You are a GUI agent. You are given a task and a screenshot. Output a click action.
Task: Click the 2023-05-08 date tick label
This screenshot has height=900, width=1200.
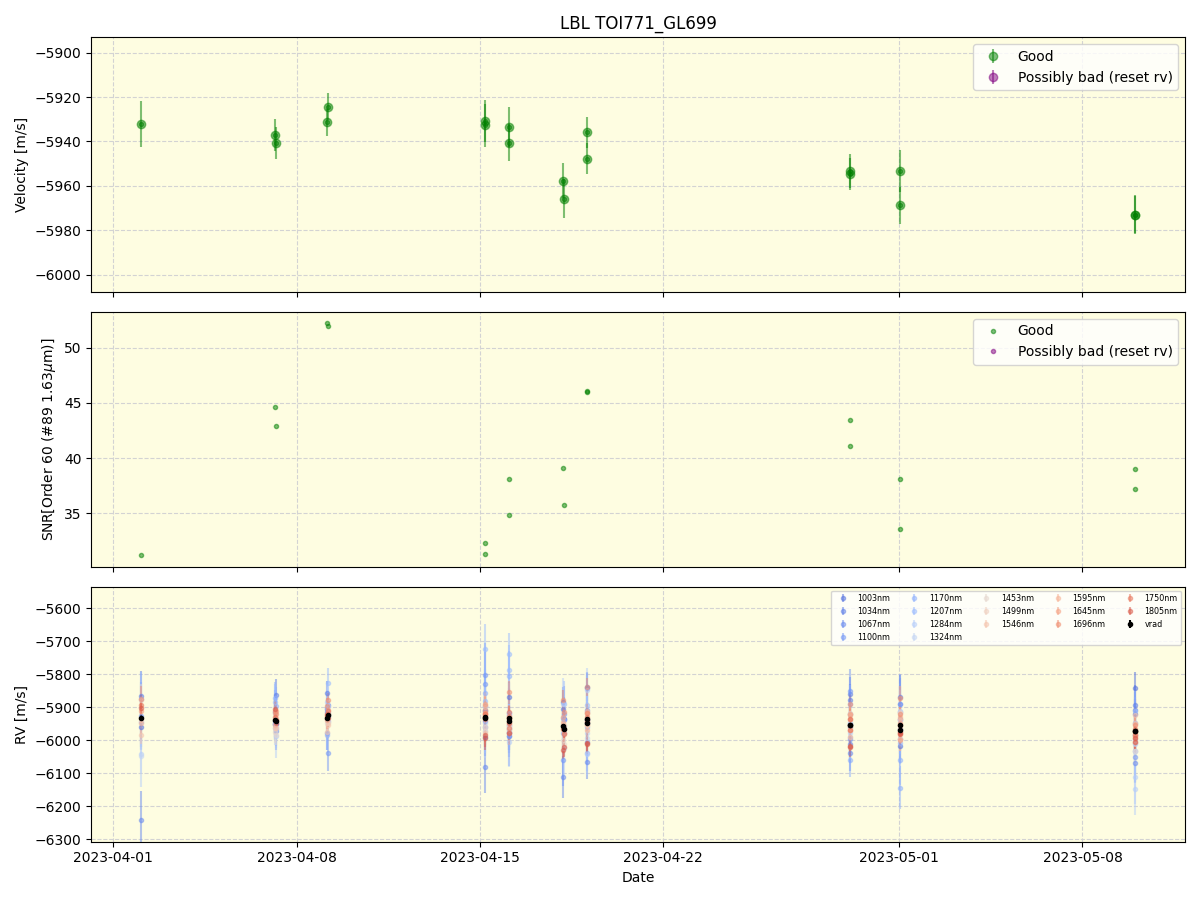coord(1082,857)
